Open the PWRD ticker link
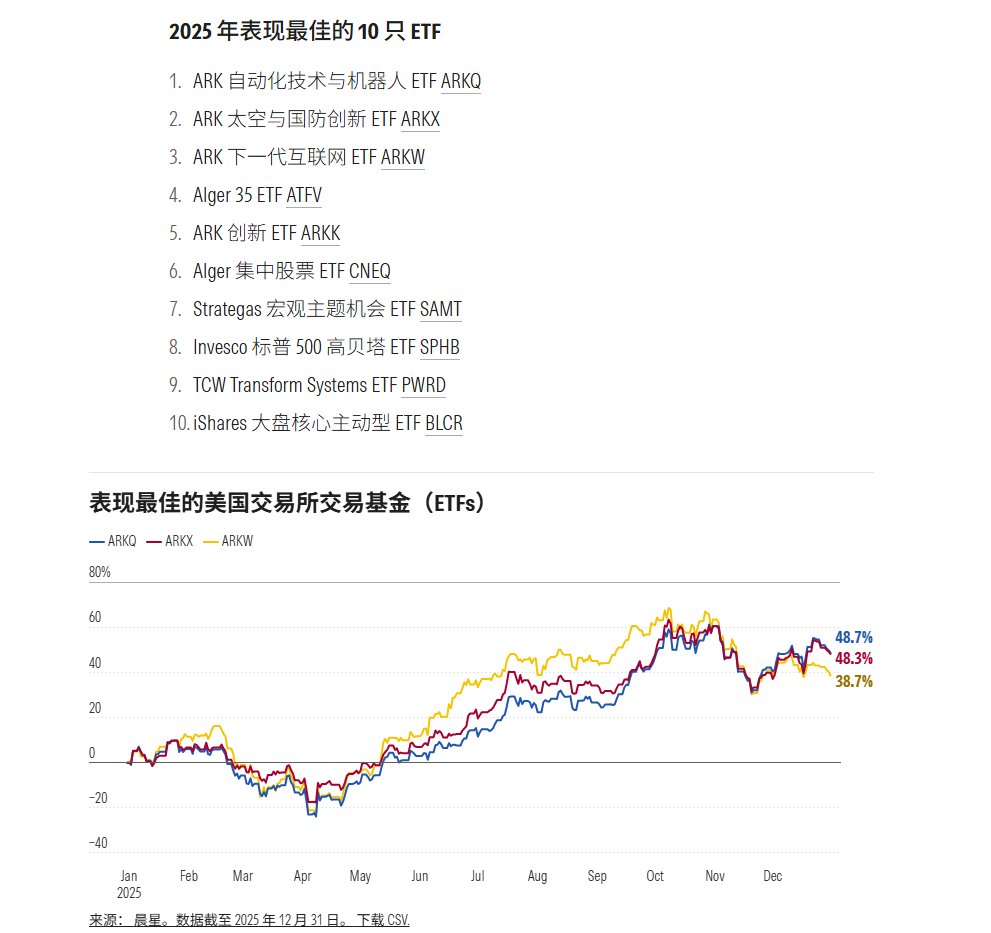 423,385
